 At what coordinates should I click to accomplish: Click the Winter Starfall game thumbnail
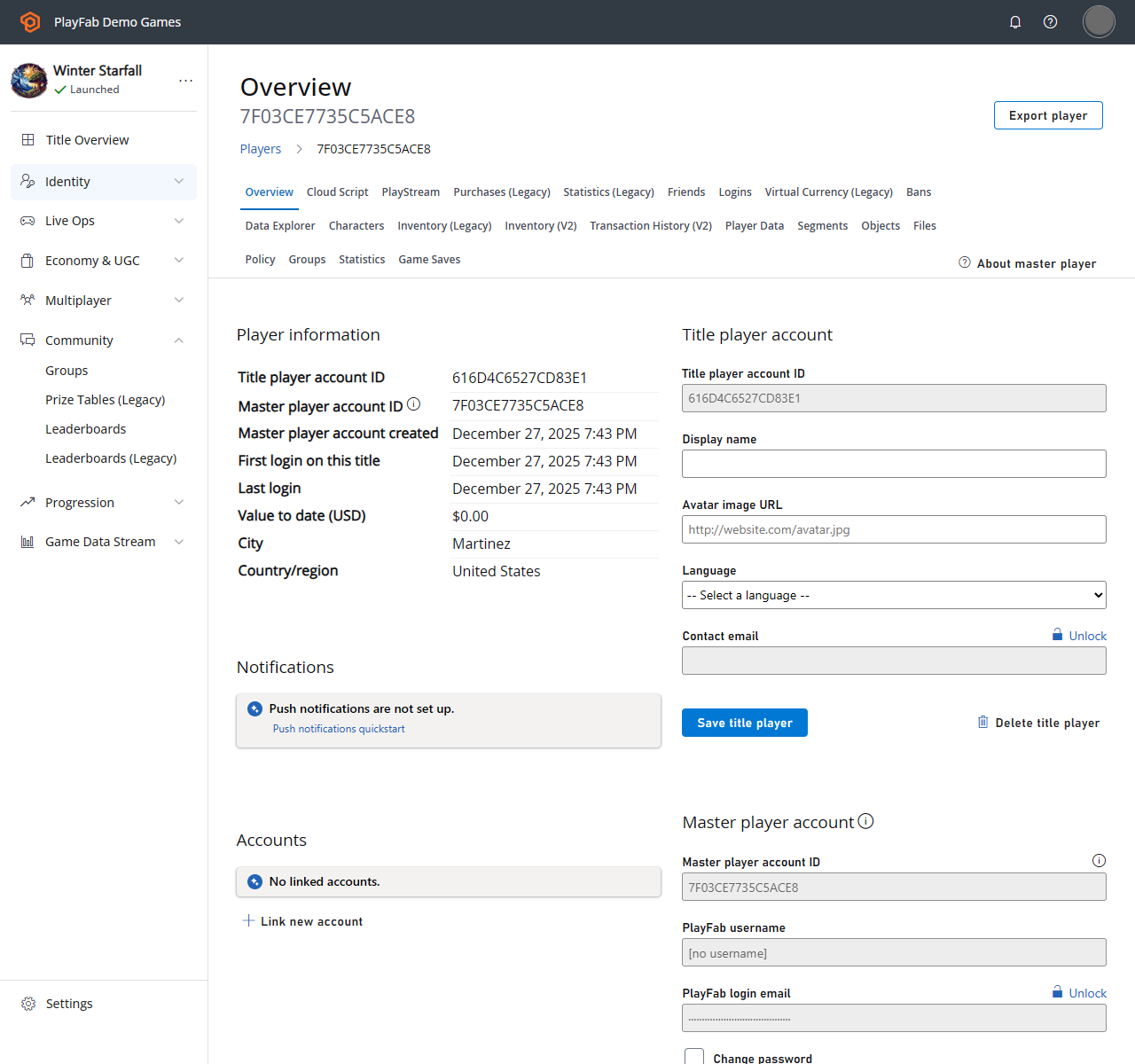pos(29,80)
